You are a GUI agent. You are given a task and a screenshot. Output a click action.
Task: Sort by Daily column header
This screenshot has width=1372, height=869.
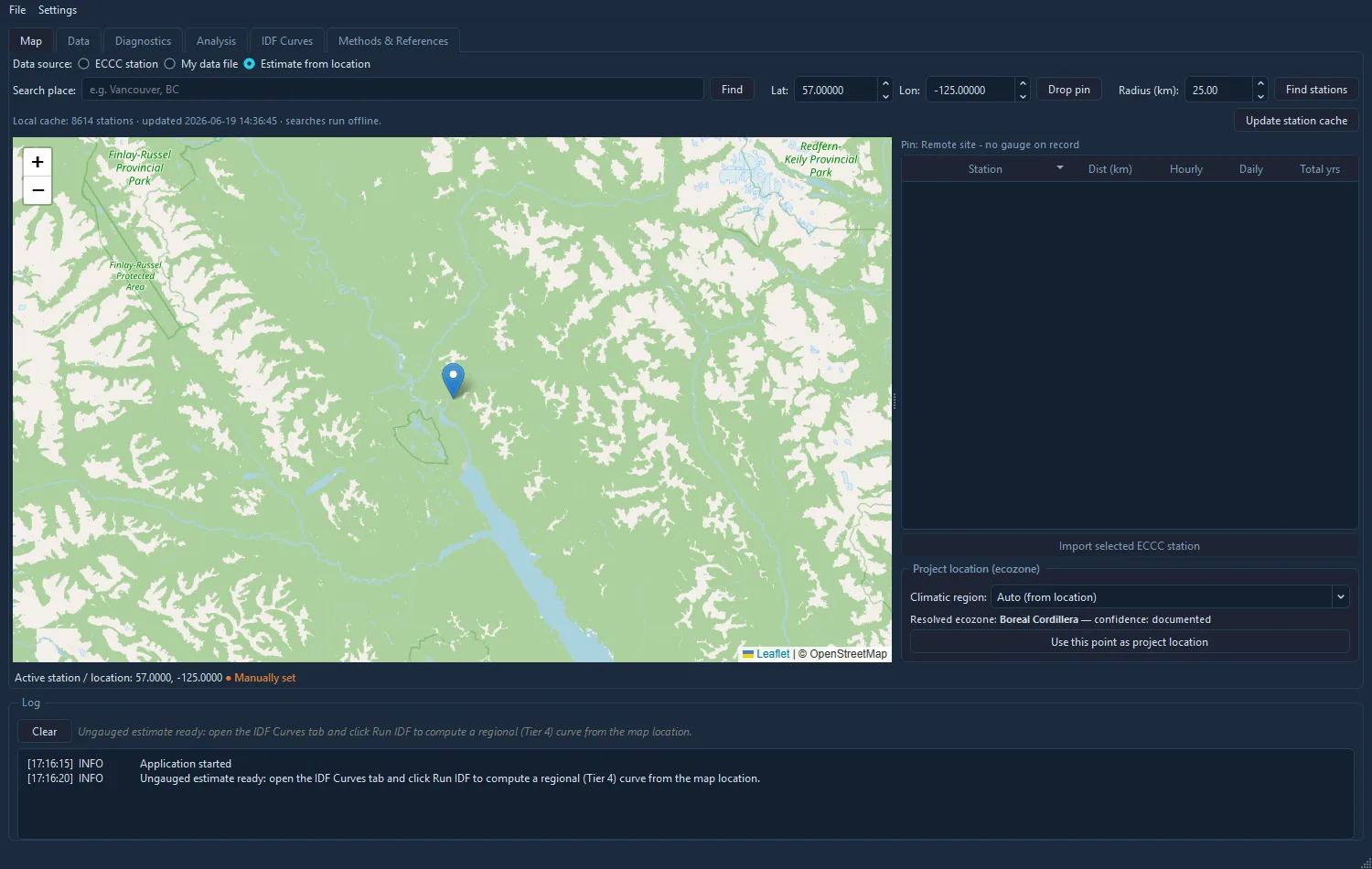pos(1251,169)
